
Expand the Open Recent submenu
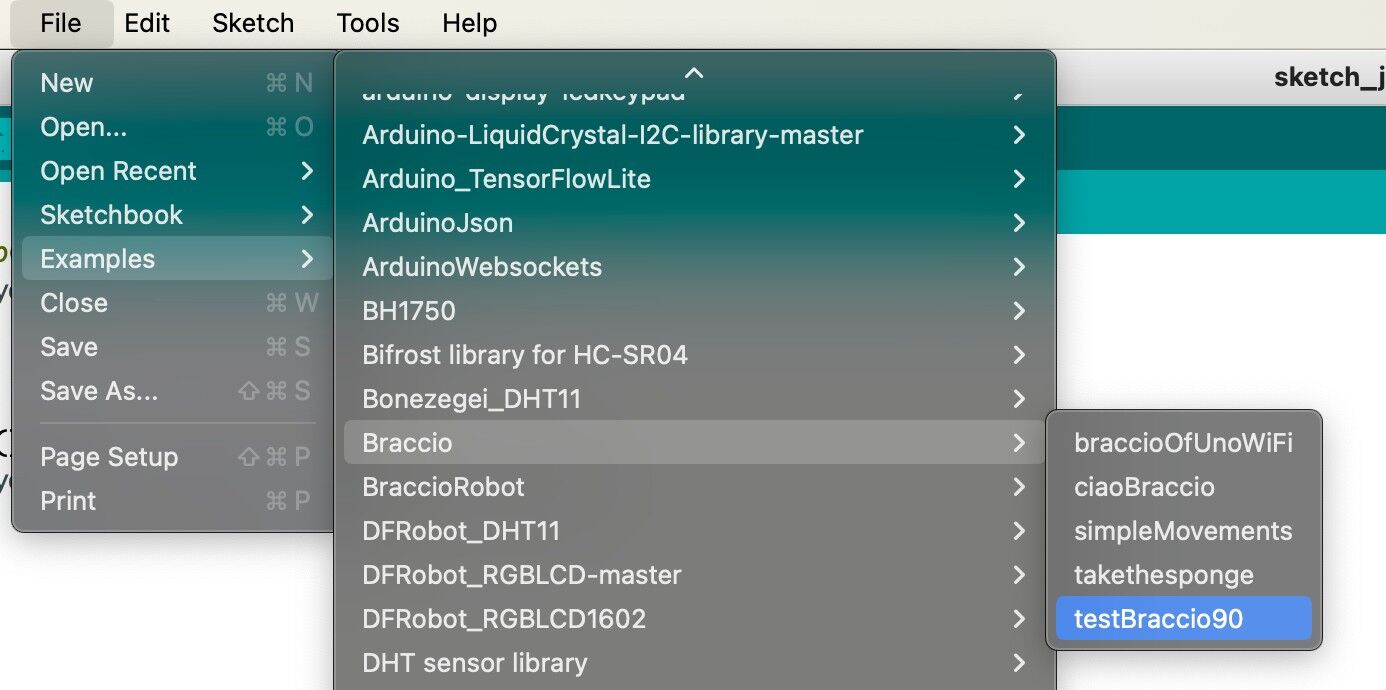point(117,170)
